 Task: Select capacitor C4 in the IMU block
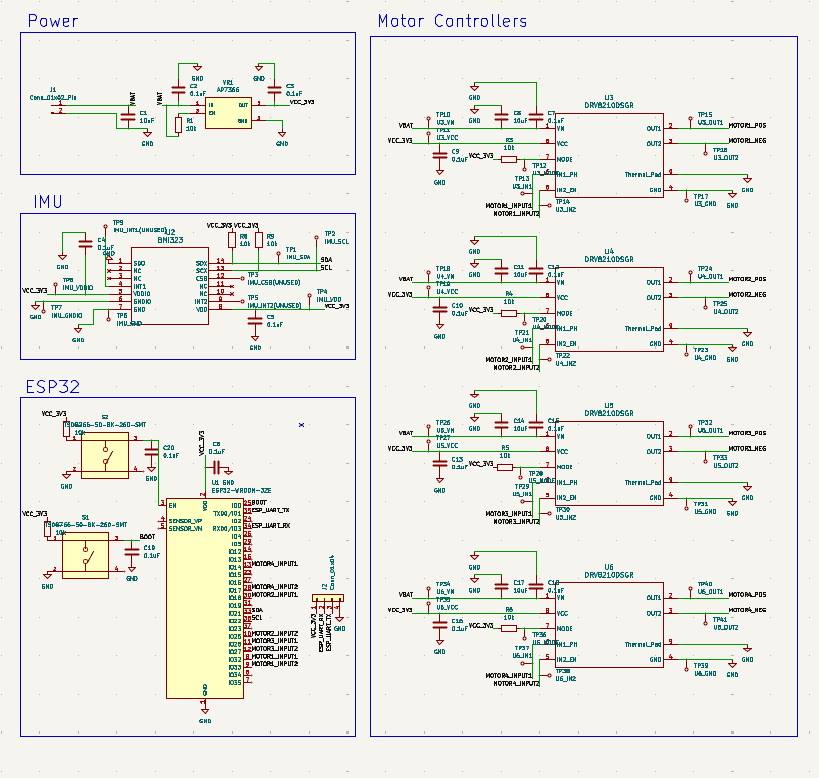(85, 244)
